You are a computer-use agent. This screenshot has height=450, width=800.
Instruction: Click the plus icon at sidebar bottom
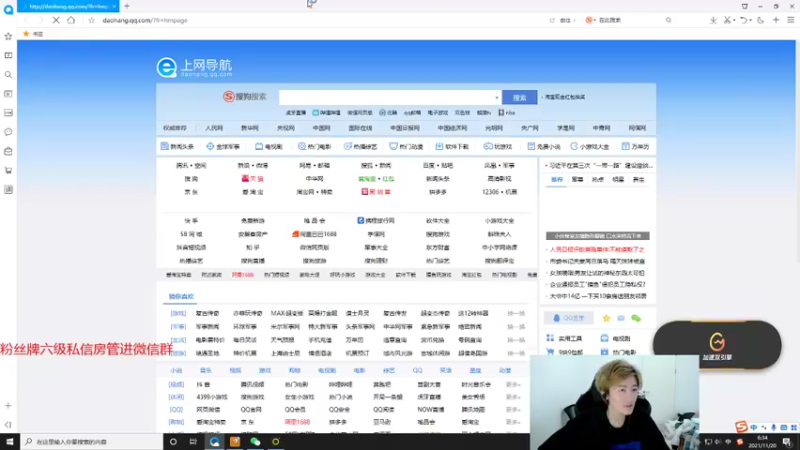tap(8, 406)
